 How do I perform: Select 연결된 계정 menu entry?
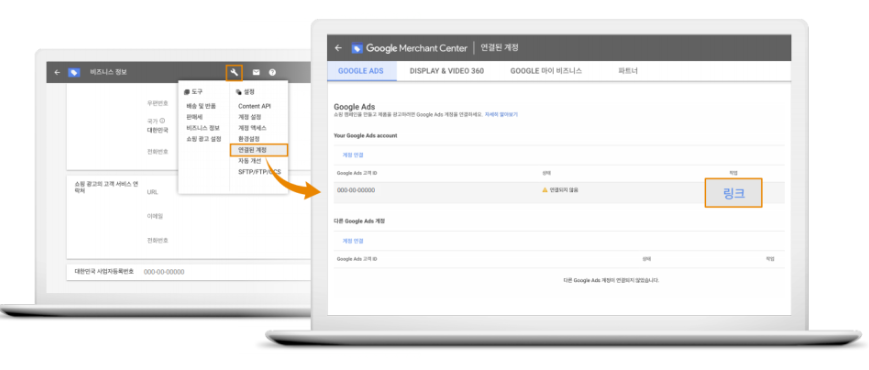tap(259, 150)
